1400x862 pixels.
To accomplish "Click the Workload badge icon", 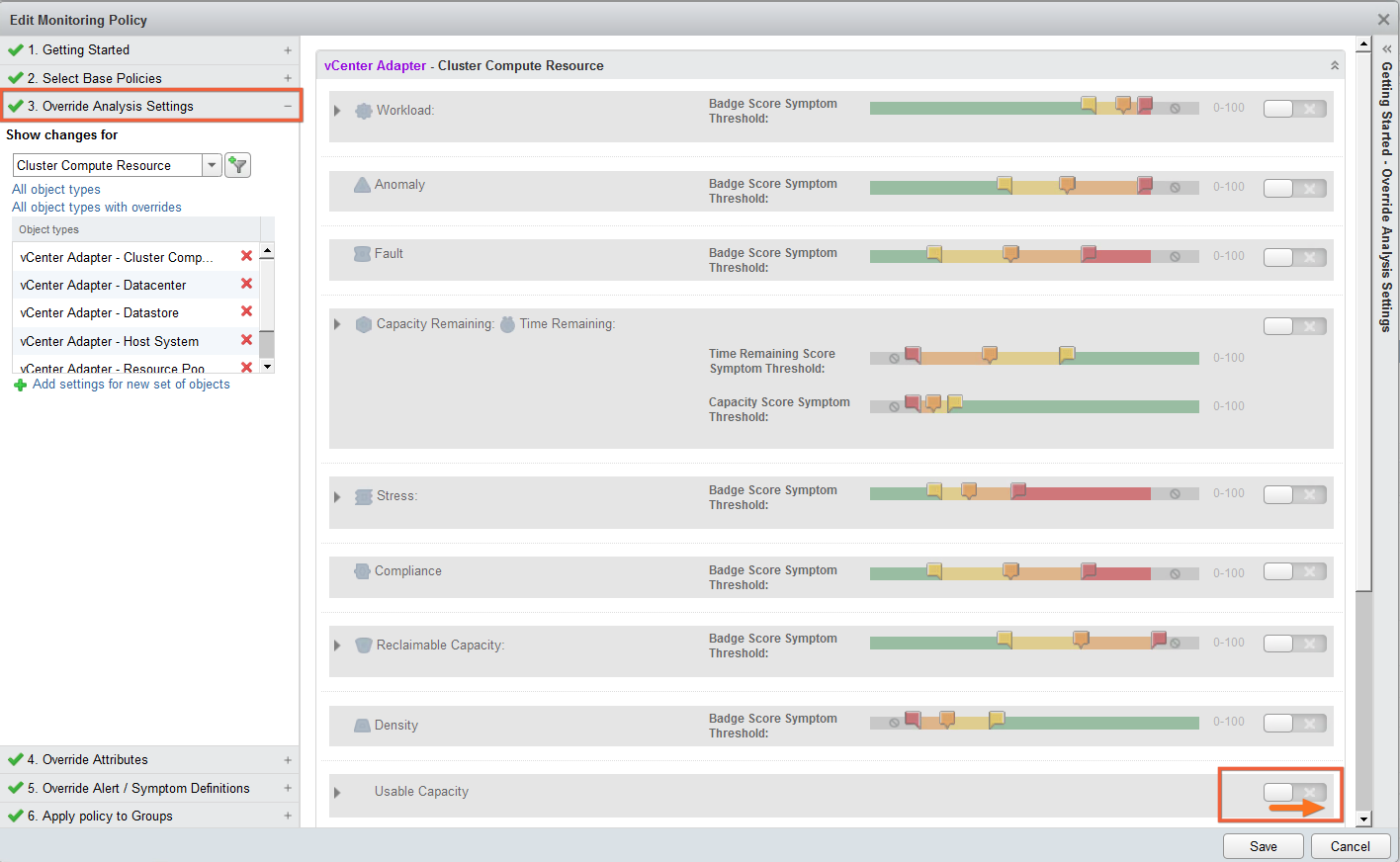I will (363, 111).
